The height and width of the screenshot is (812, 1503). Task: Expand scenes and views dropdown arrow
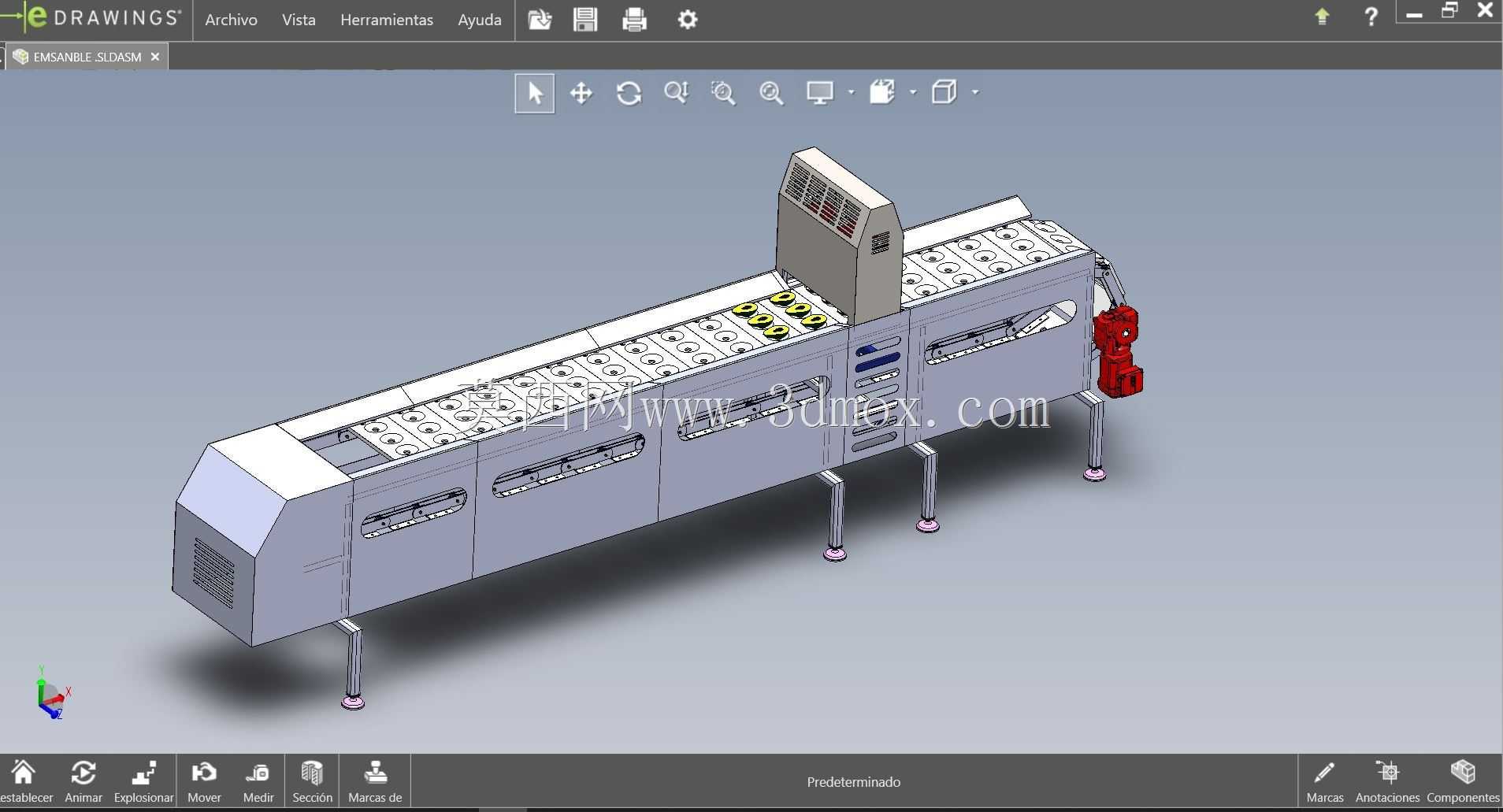[x=913, y=93]
